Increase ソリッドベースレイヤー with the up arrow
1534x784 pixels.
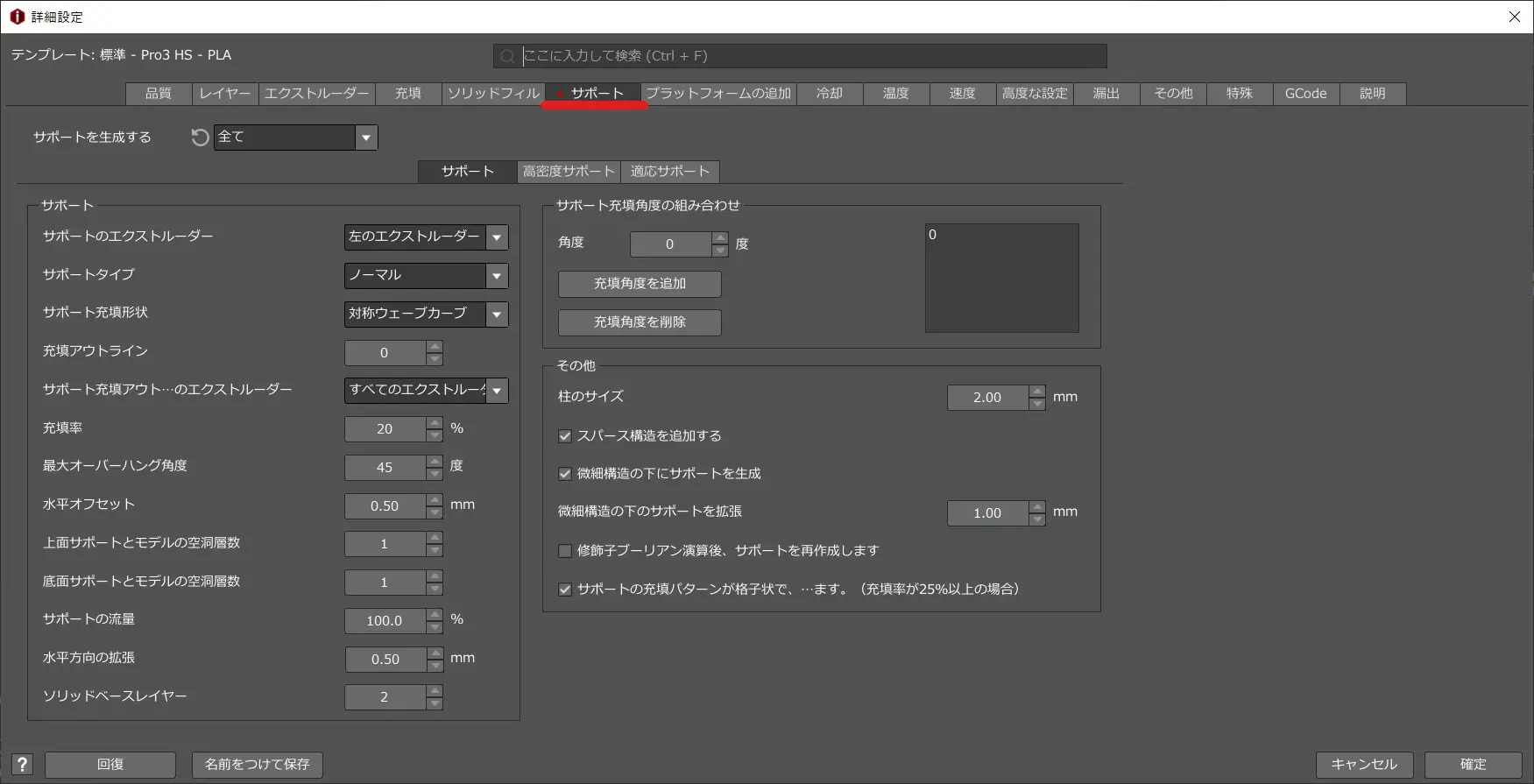coord(435,691)
